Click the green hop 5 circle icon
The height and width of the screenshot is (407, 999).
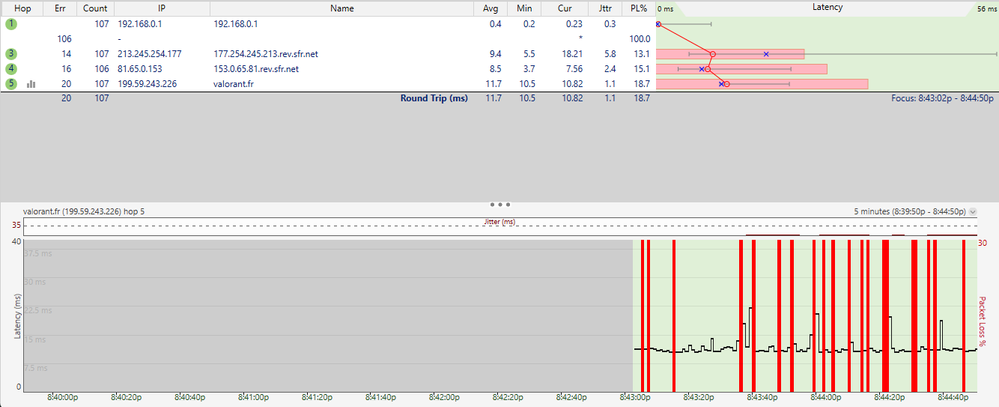[x=11, y=84]
